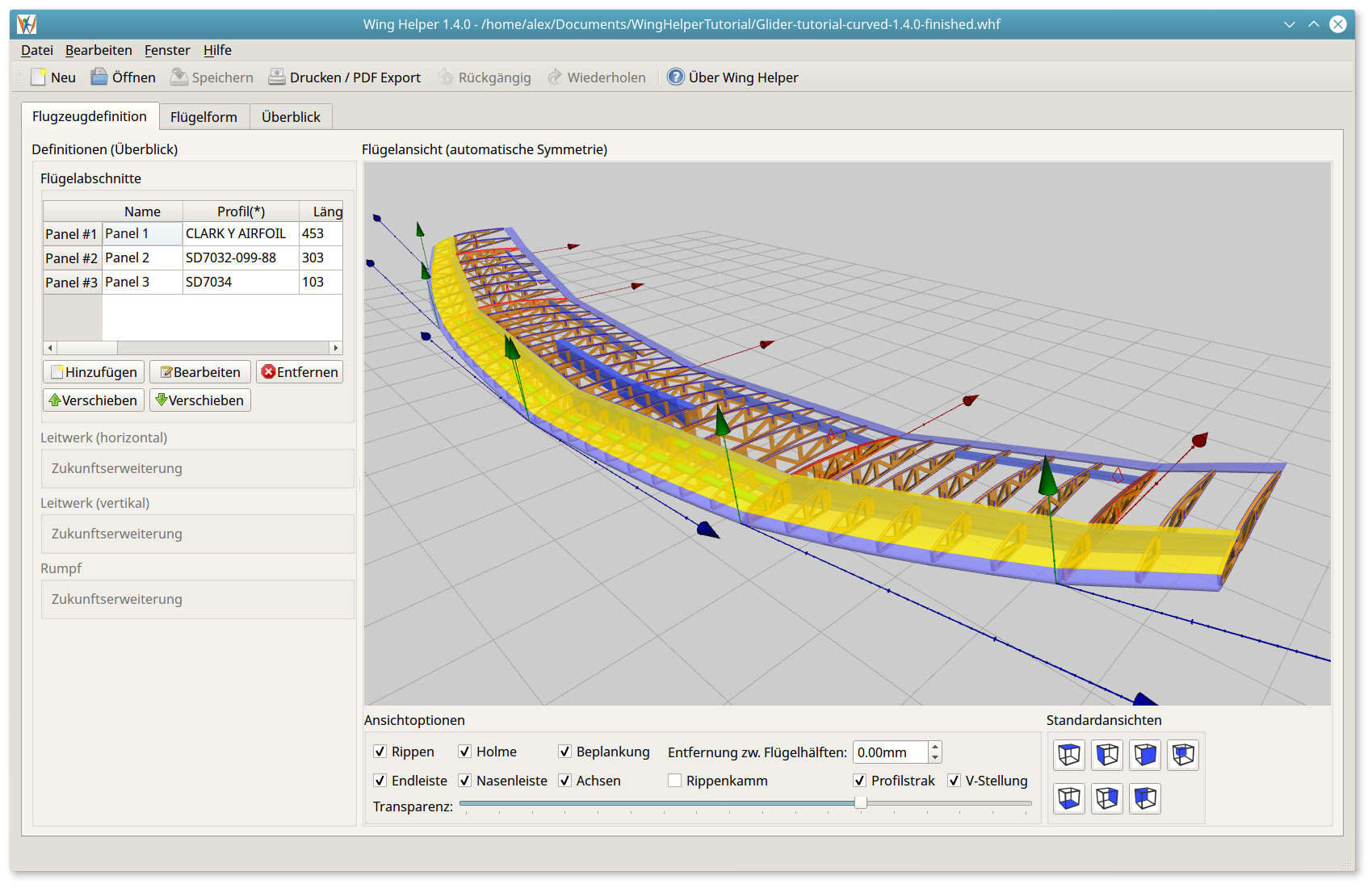1372x888 pixels.
Task: Click the table's scroll-right arrow
Action: tap(336, 348)
